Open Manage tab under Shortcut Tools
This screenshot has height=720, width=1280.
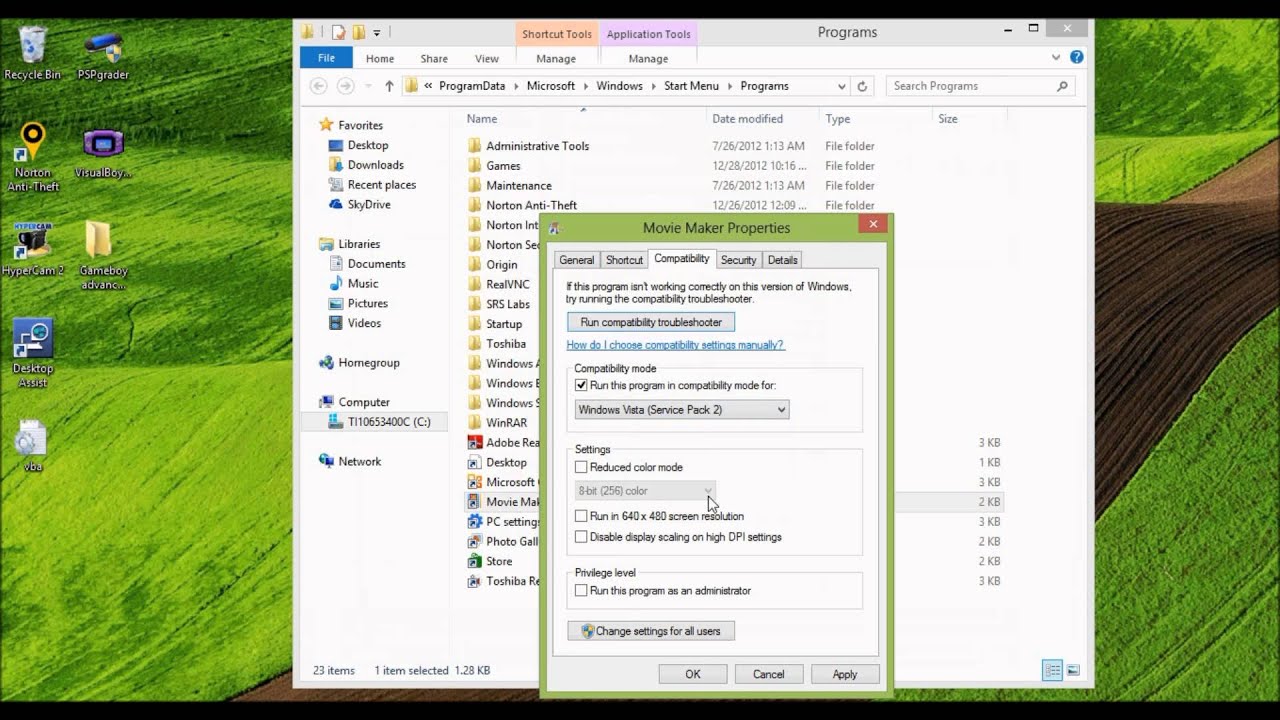tap(556, 59)
